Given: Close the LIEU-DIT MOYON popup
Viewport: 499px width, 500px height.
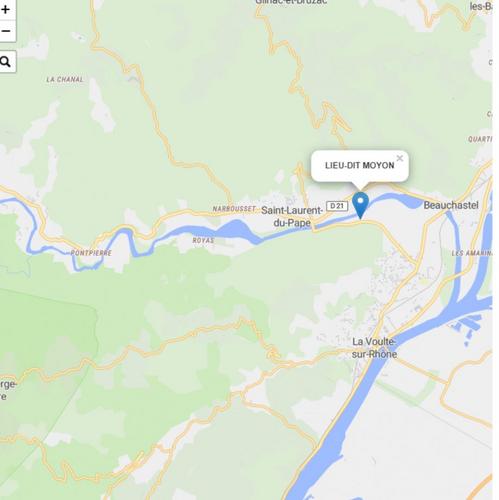Looking at the screenshot, I should pyautogui.click(x=400, y=158).
